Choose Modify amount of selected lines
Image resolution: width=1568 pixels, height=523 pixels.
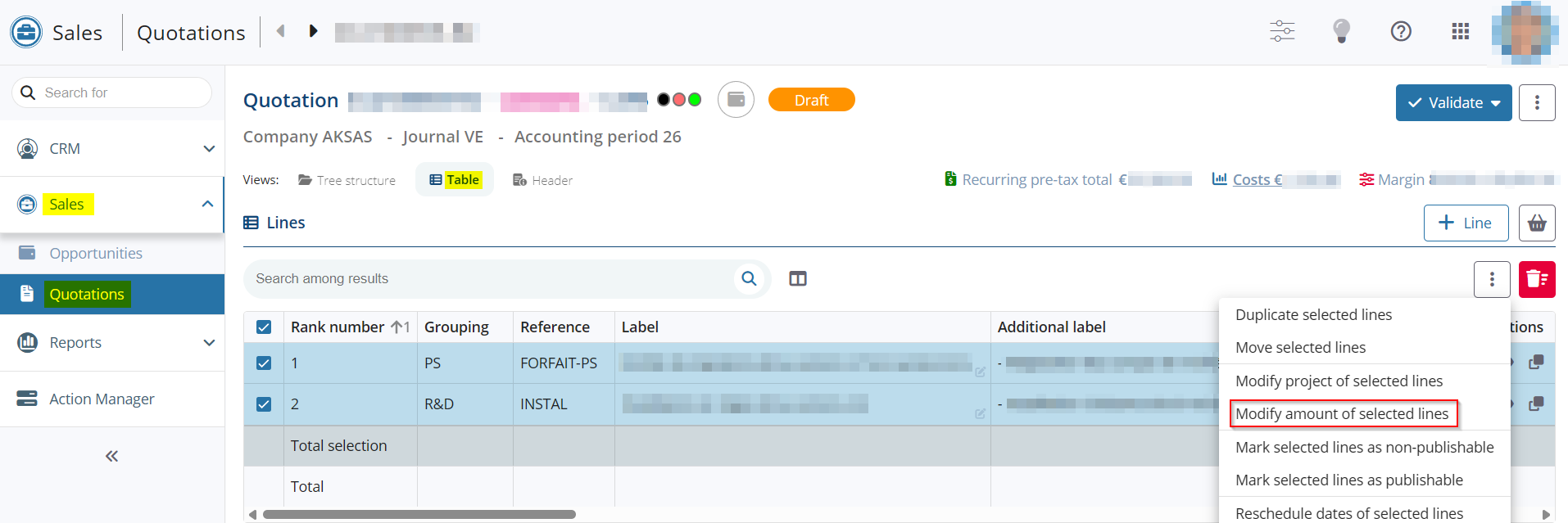[1342, 414]
